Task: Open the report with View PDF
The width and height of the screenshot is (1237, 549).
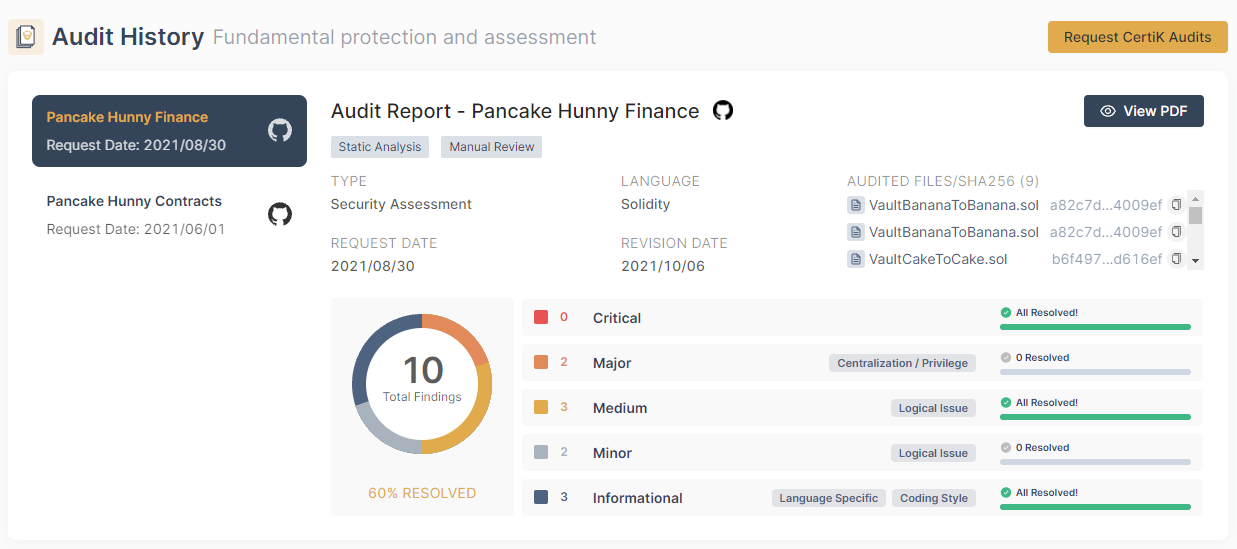Action: (x=1143, y=111)
